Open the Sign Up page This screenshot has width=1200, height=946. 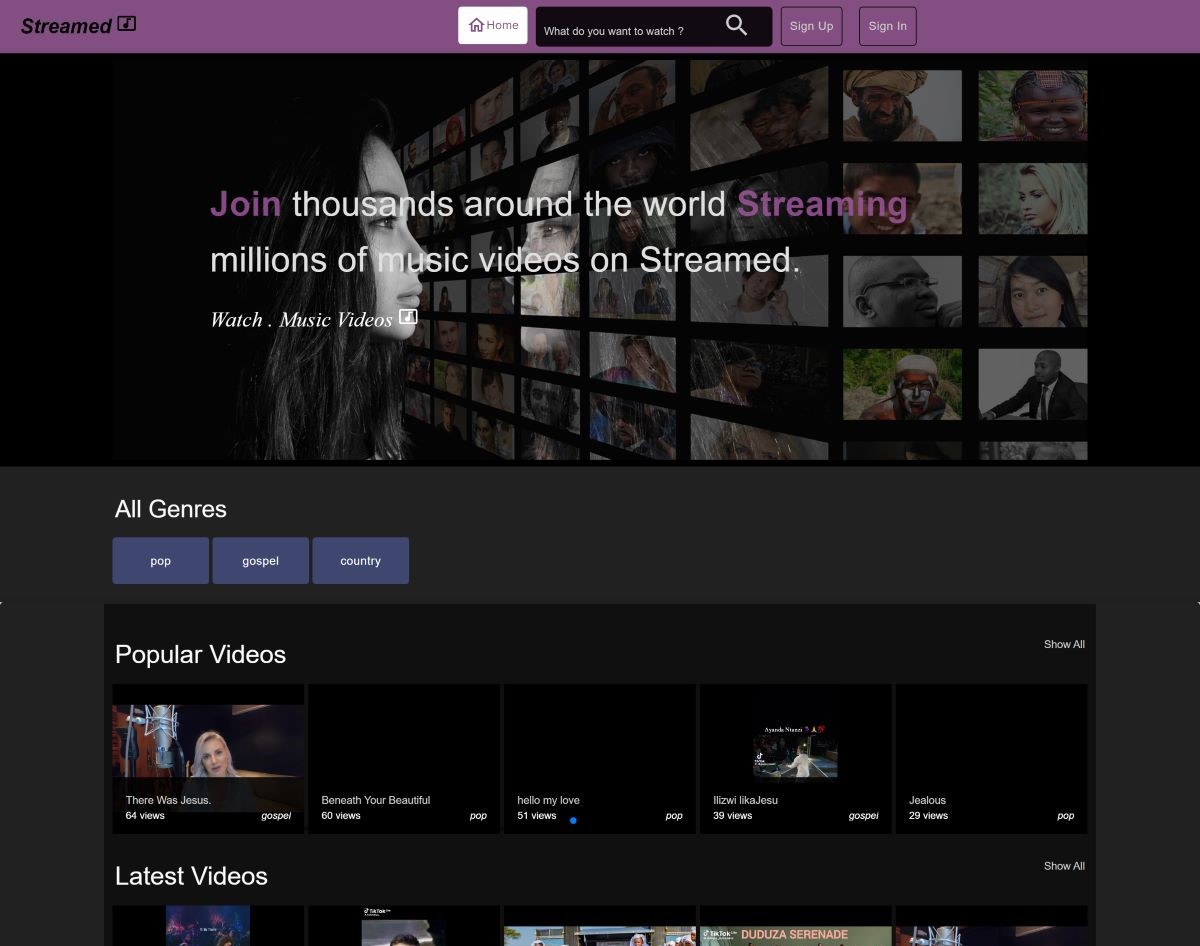click(811, 26)
